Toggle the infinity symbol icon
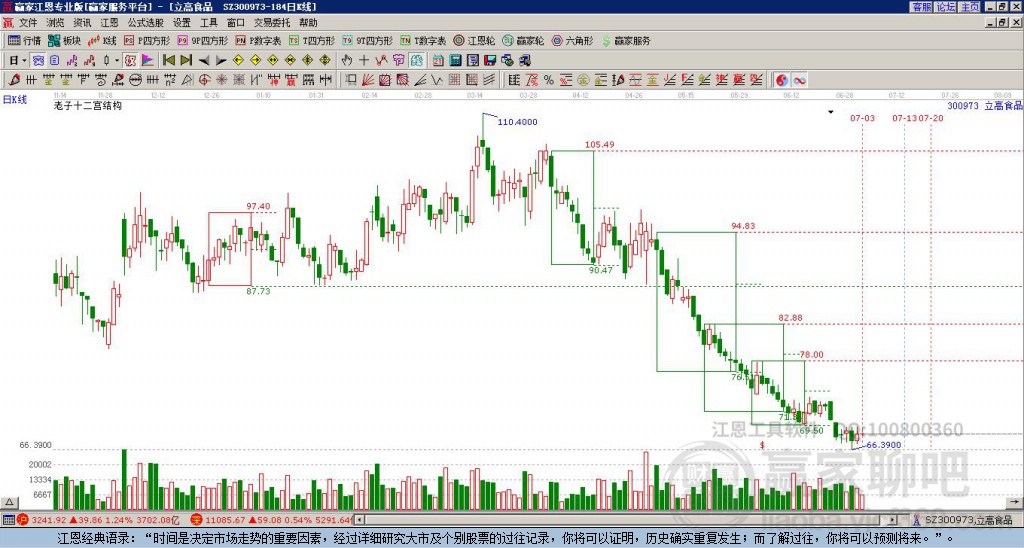Image resolution: width=1024 pixels, height=548 pixels. pyautogui.click(x=799, y=80)
